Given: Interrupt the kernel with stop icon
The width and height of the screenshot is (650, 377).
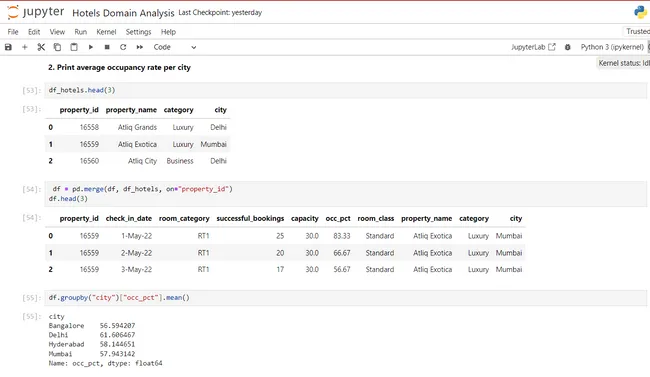Looking at the screenshot, I should pos(107,47).
